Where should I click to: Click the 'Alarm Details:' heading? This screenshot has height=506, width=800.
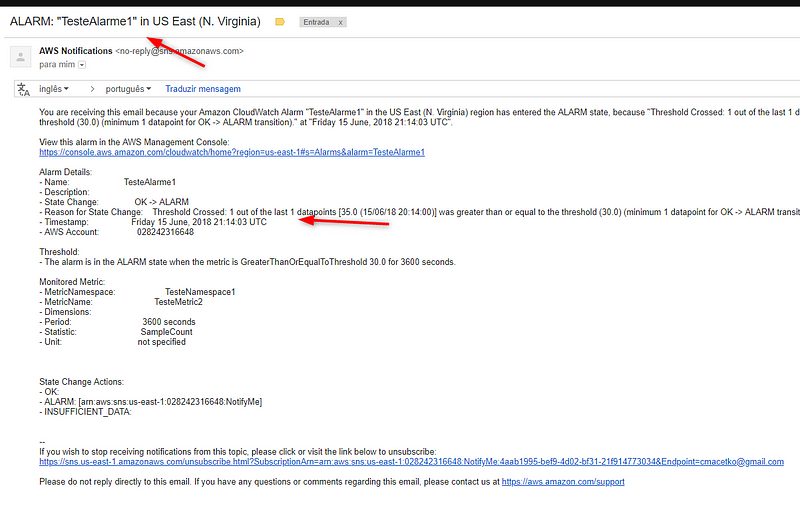click(65, 172)
